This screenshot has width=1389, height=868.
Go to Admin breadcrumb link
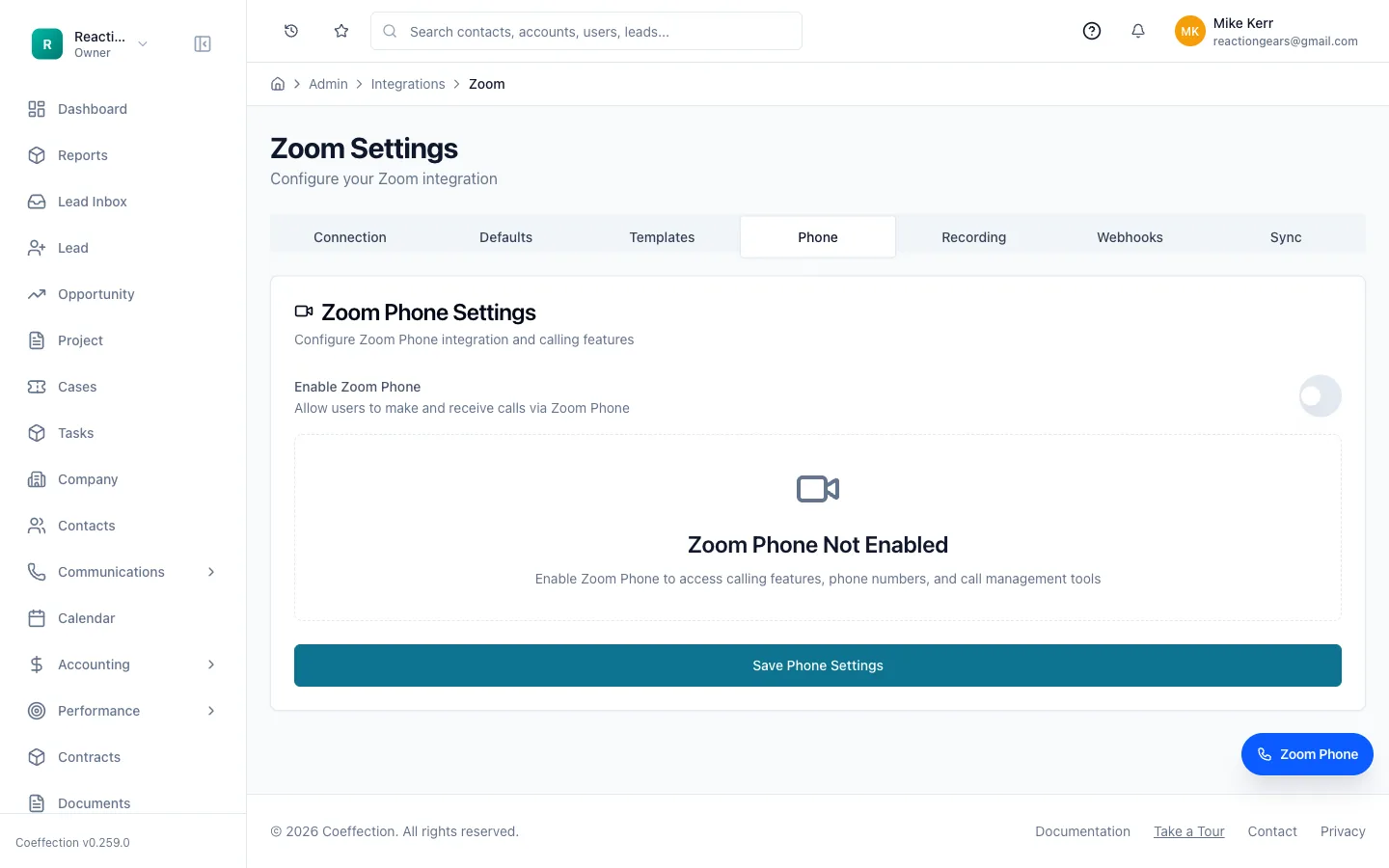(x=328, y=84)
